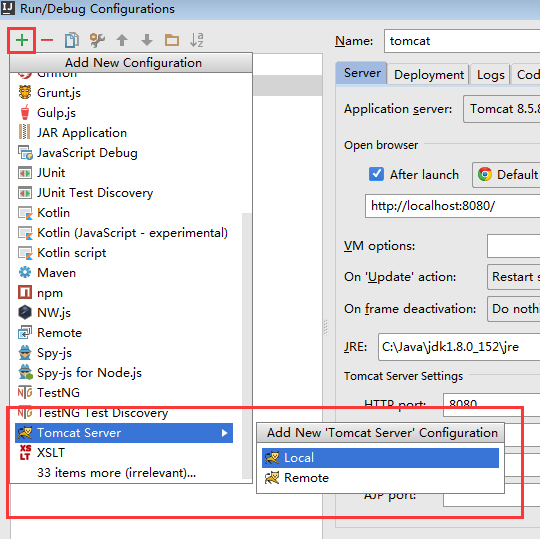The width and height of the screenshot is (540, 539).
Task: Choose Remote Tomcat Server configuration
Action: click(380, 478)
